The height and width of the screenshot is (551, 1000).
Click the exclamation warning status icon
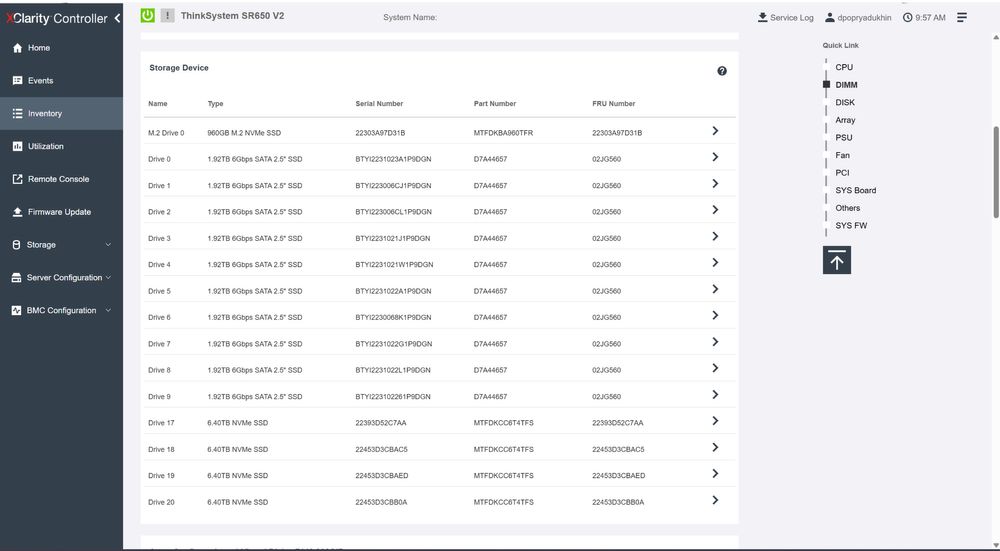[x=167, y=15]
